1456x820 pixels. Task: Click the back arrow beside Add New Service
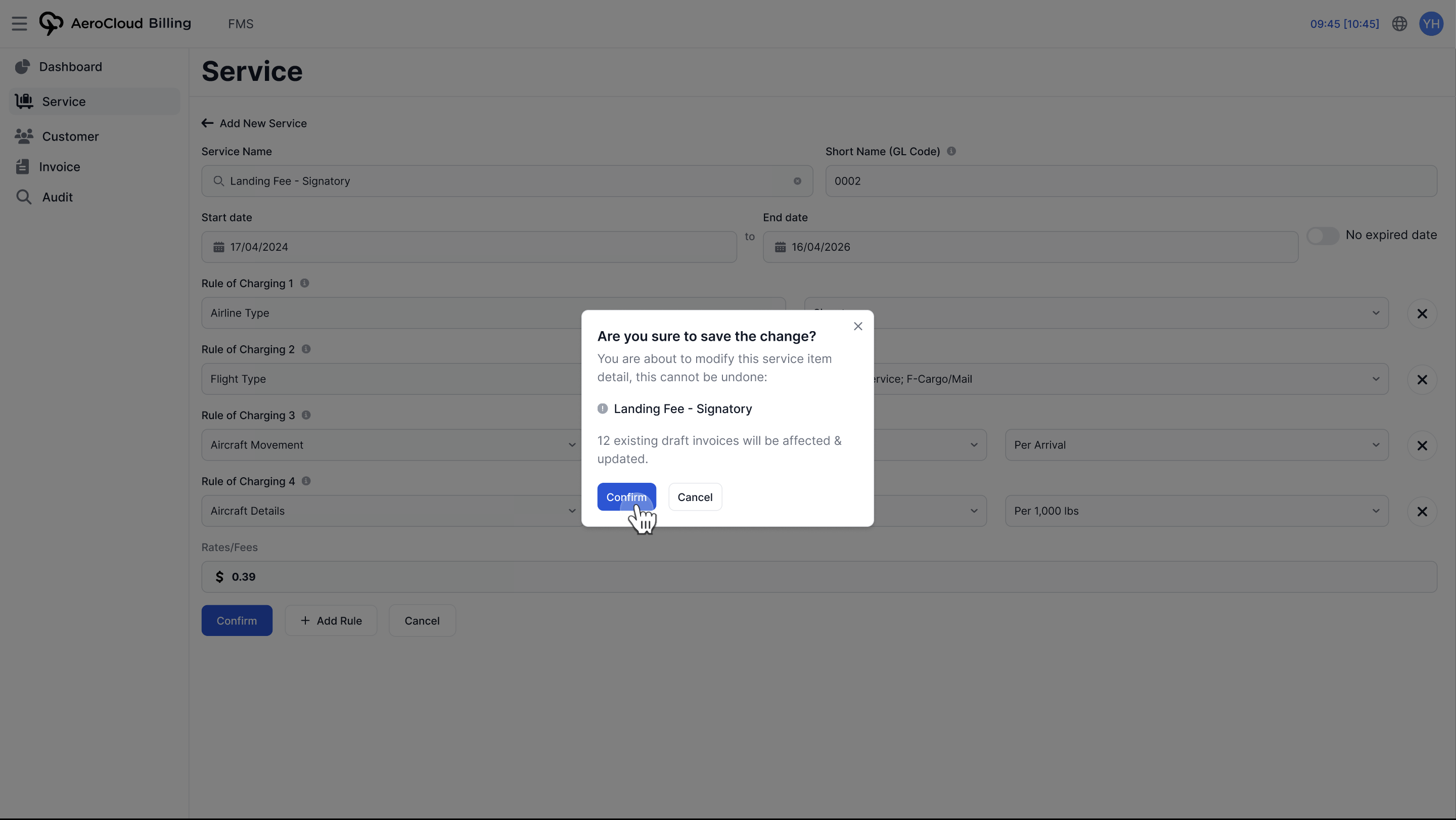coord(207,123)
